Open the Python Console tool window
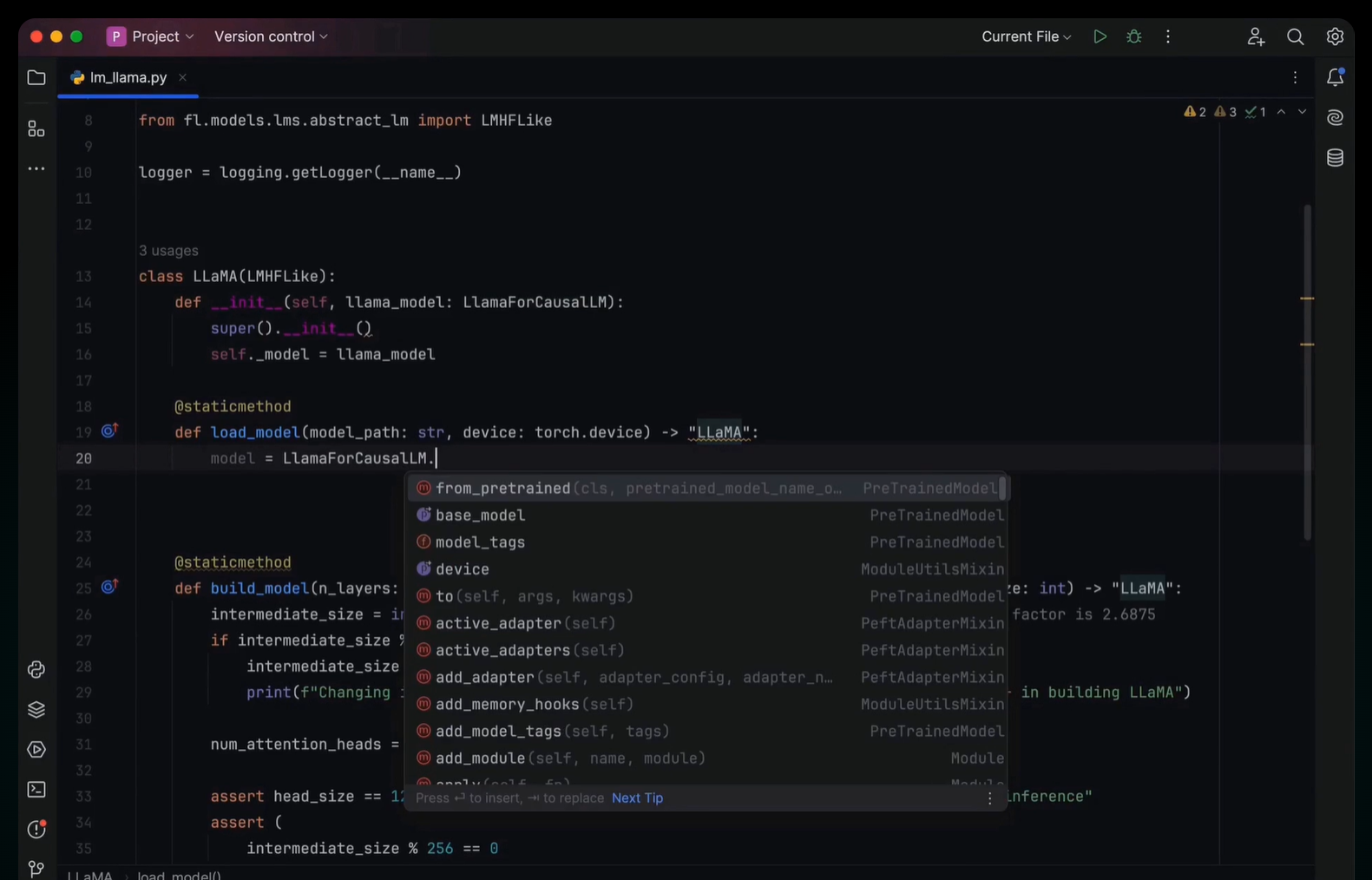Image resolution: width=1372 pixels, height=880 pixels. [36, 670]
